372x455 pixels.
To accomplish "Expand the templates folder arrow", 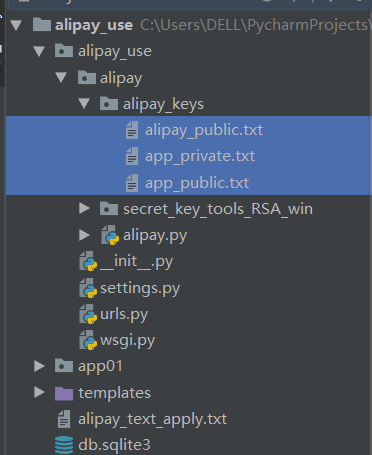I will click(39, 392).
